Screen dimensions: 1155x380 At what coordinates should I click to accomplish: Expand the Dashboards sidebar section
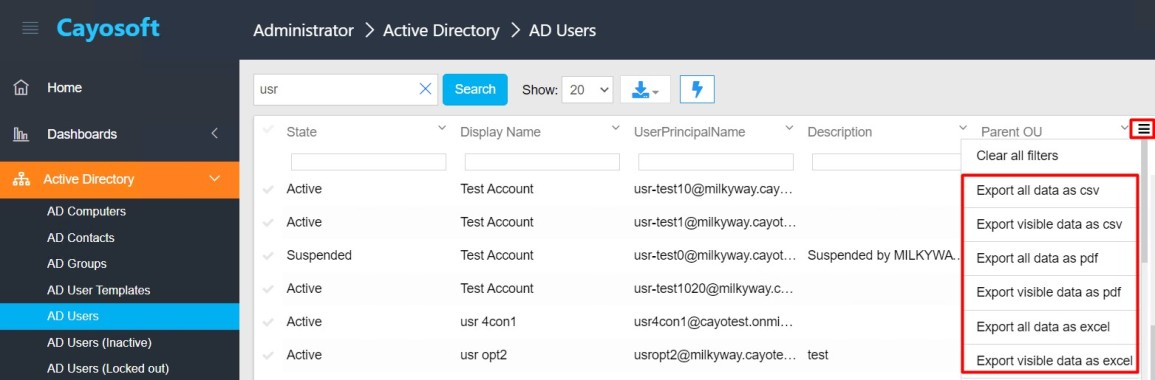tap(214, 133)
